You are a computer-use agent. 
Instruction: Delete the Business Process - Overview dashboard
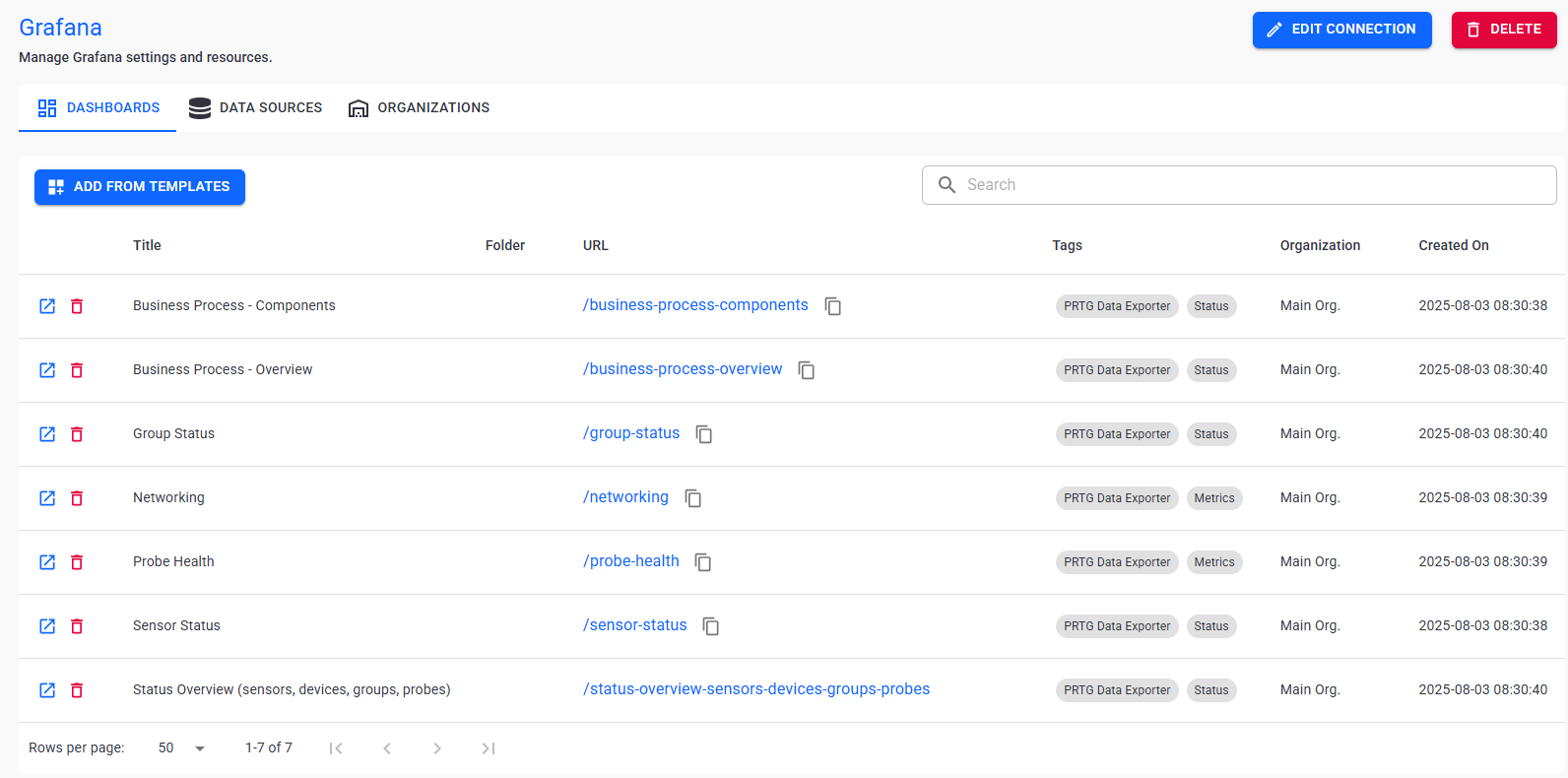click(77, 370)
